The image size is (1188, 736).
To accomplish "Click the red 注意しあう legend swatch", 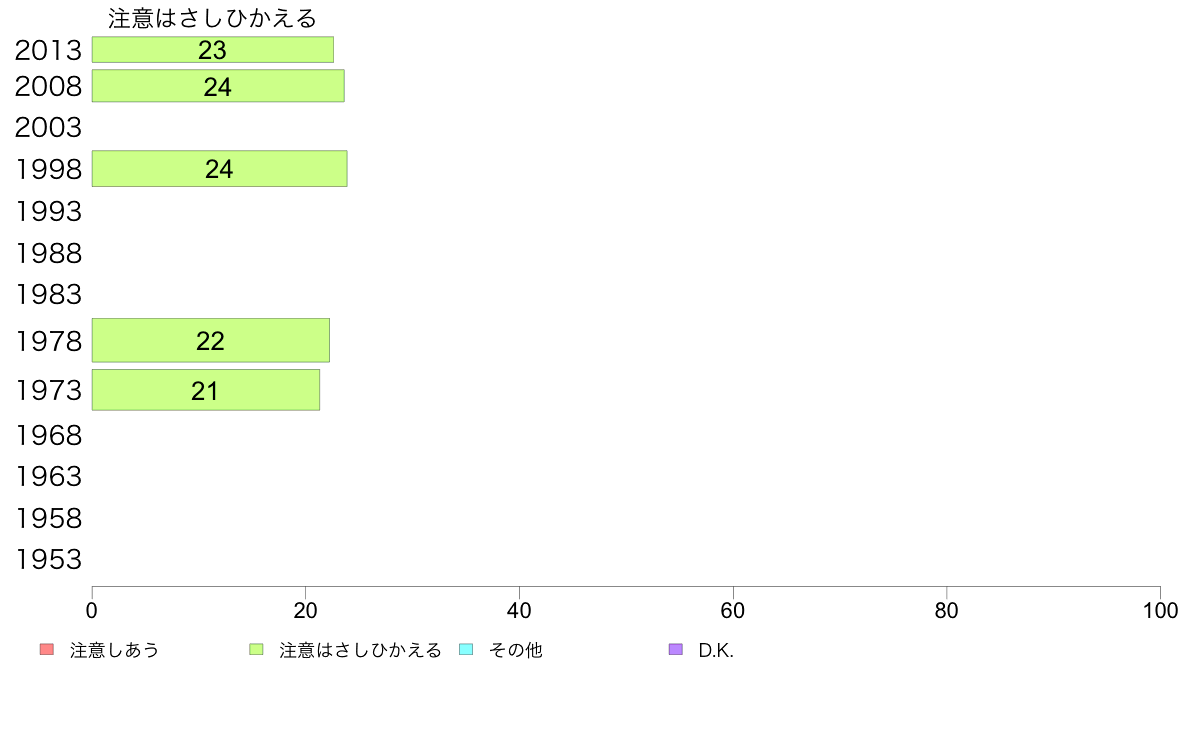I will pyautogui.click(x=47, y=650).
